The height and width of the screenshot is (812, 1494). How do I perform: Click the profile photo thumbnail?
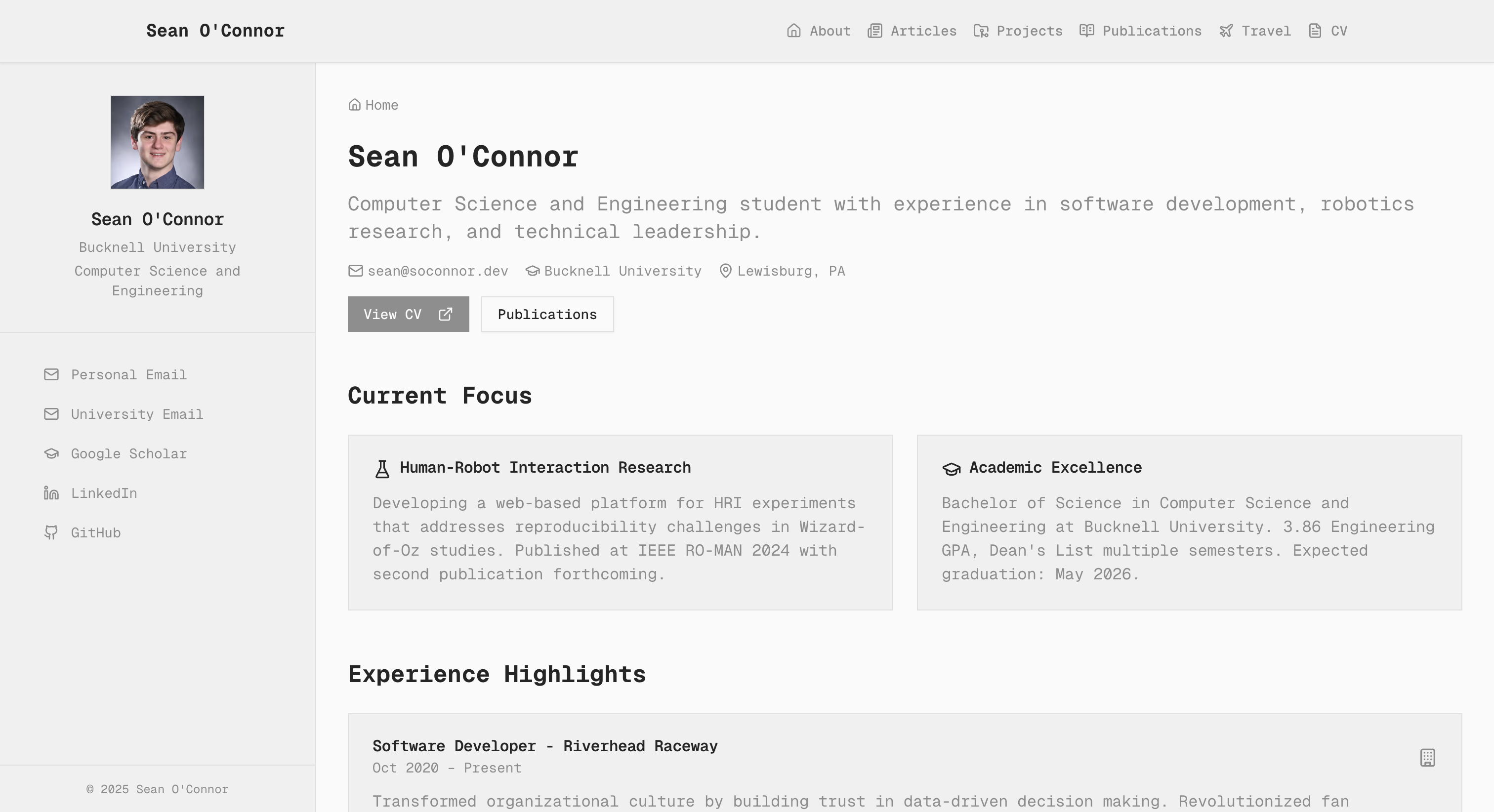click(157, 142)
